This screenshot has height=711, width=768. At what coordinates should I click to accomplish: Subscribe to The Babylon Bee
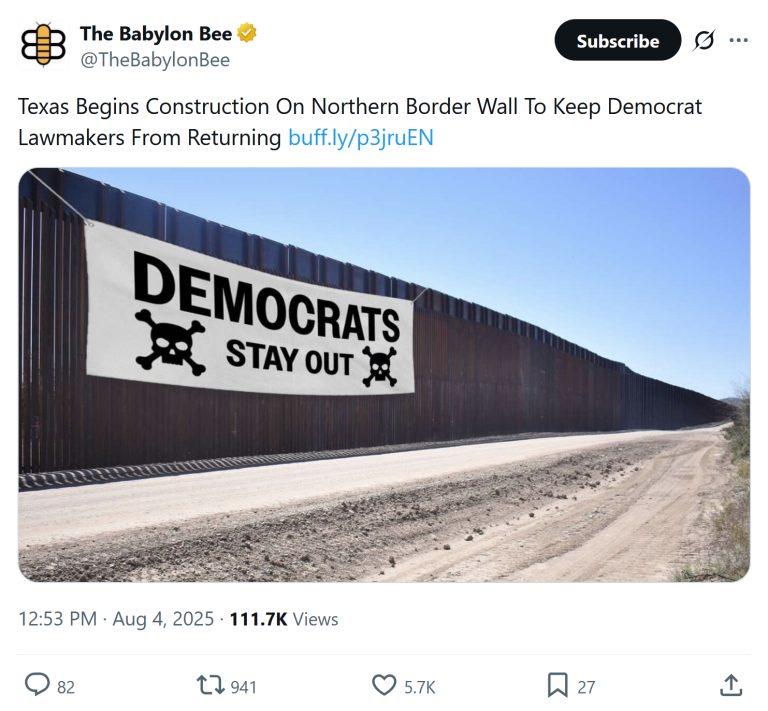pyautogui.click(x=617, y=40)
